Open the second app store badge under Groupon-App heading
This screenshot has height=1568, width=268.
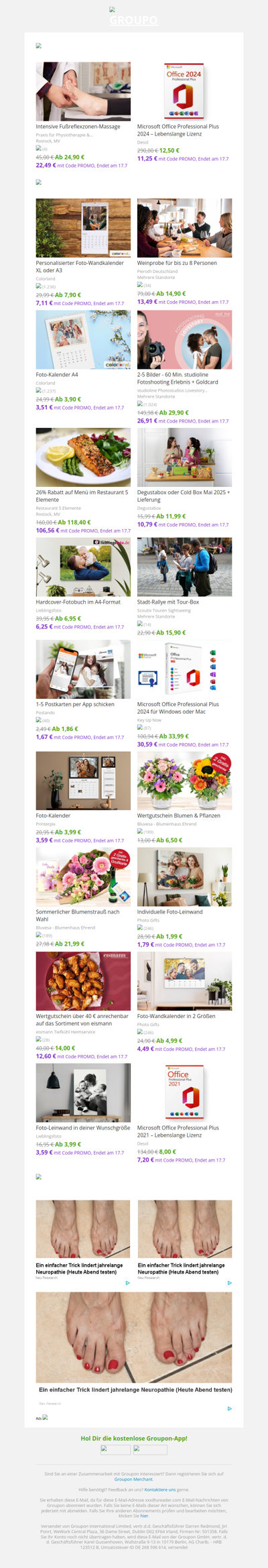[x=150, y=1450]
